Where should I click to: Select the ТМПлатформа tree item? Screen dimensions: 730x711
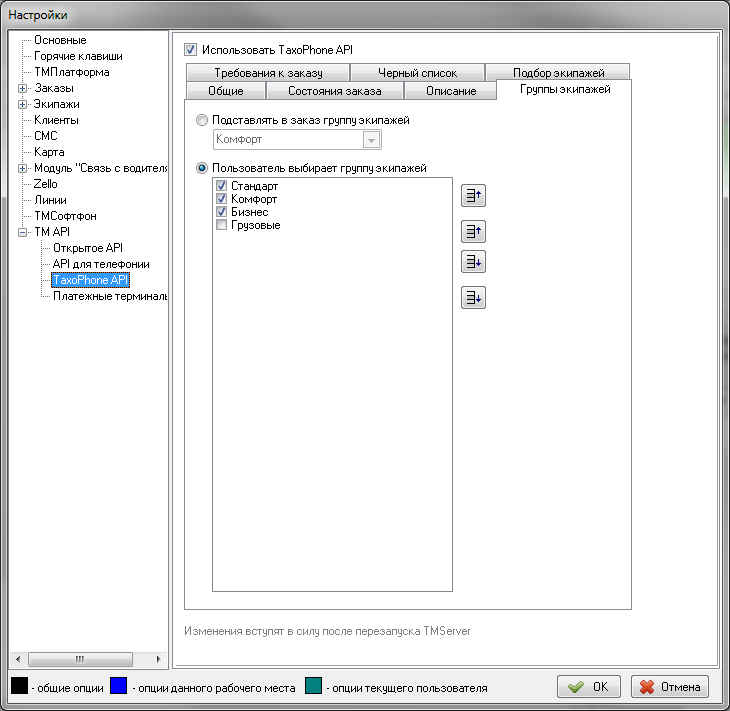(72, 72)
